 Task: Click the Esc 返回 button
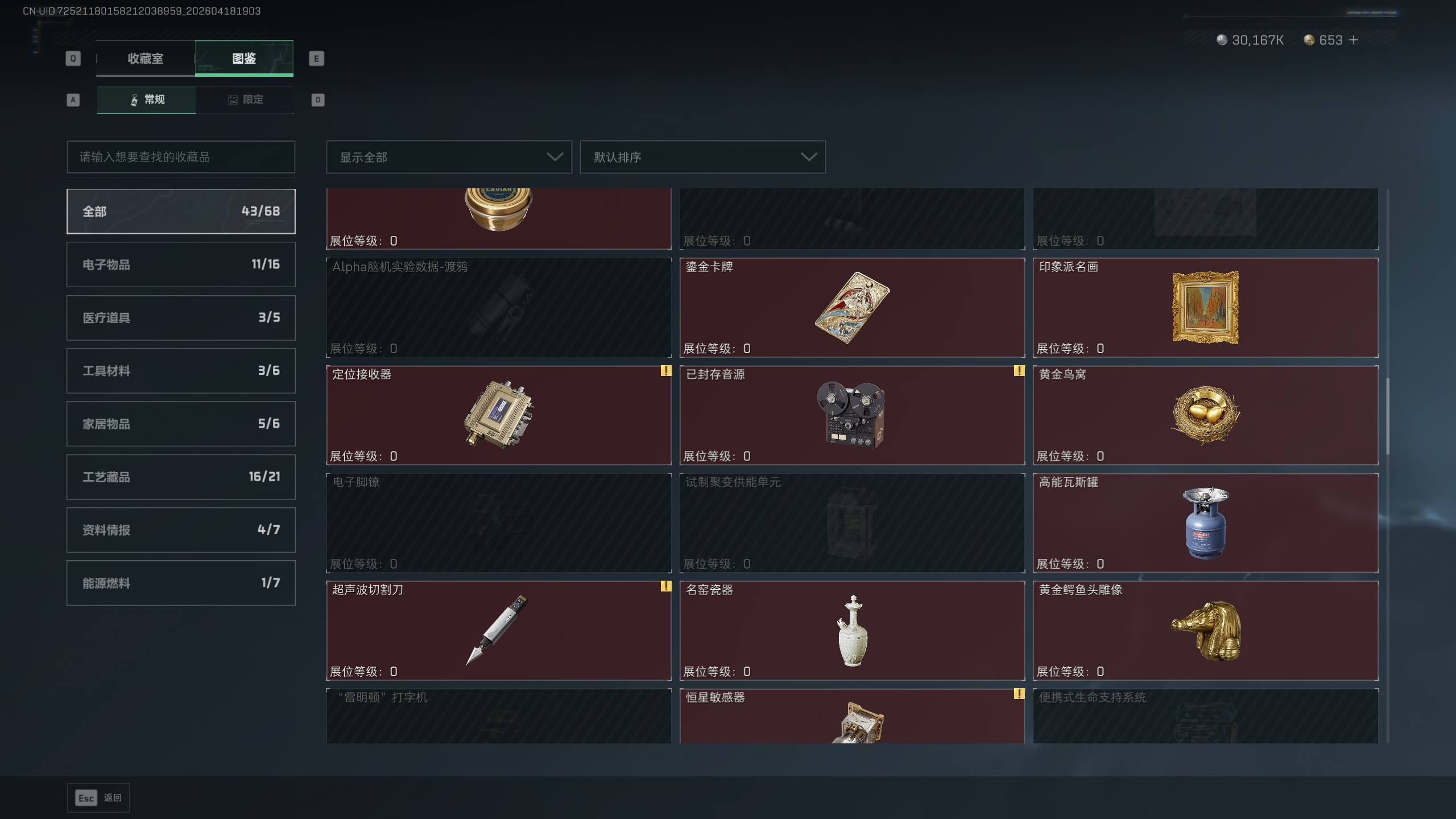click(98, 798)
